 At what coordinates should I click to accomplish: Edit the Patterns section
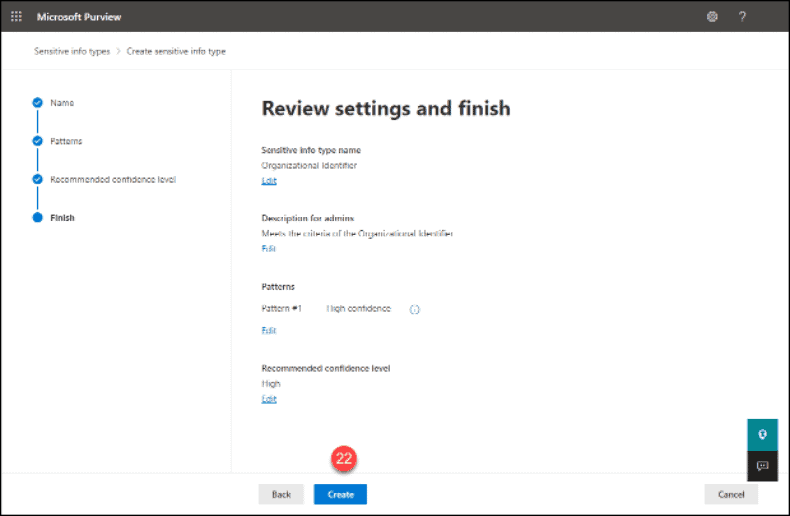point(269,330)
